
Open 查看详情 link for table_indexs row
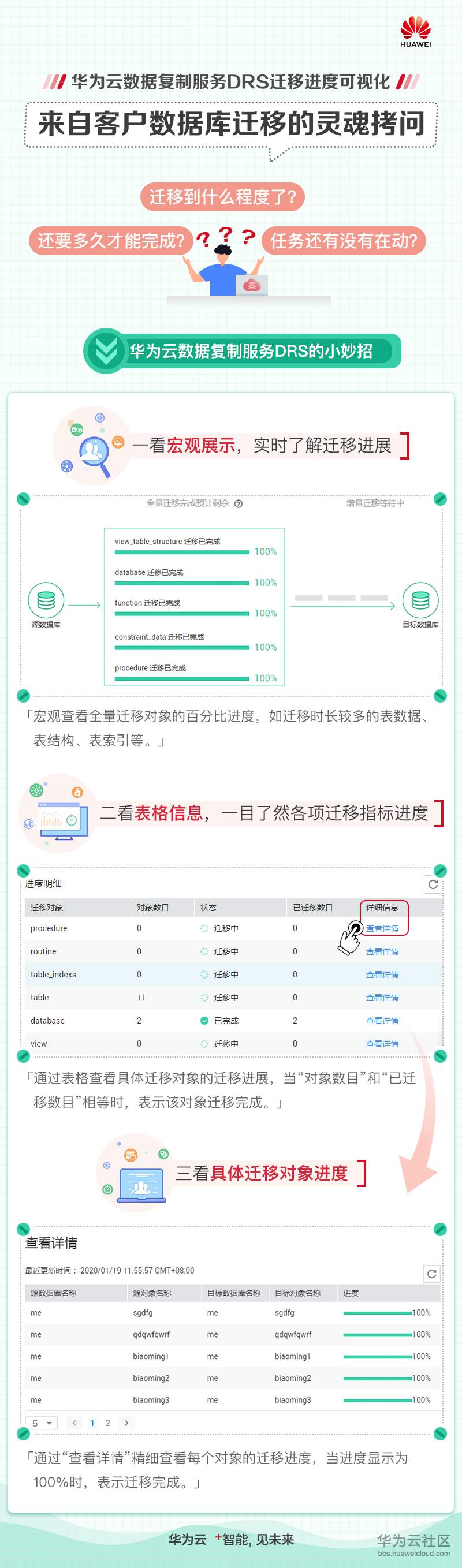pos(382,975)
